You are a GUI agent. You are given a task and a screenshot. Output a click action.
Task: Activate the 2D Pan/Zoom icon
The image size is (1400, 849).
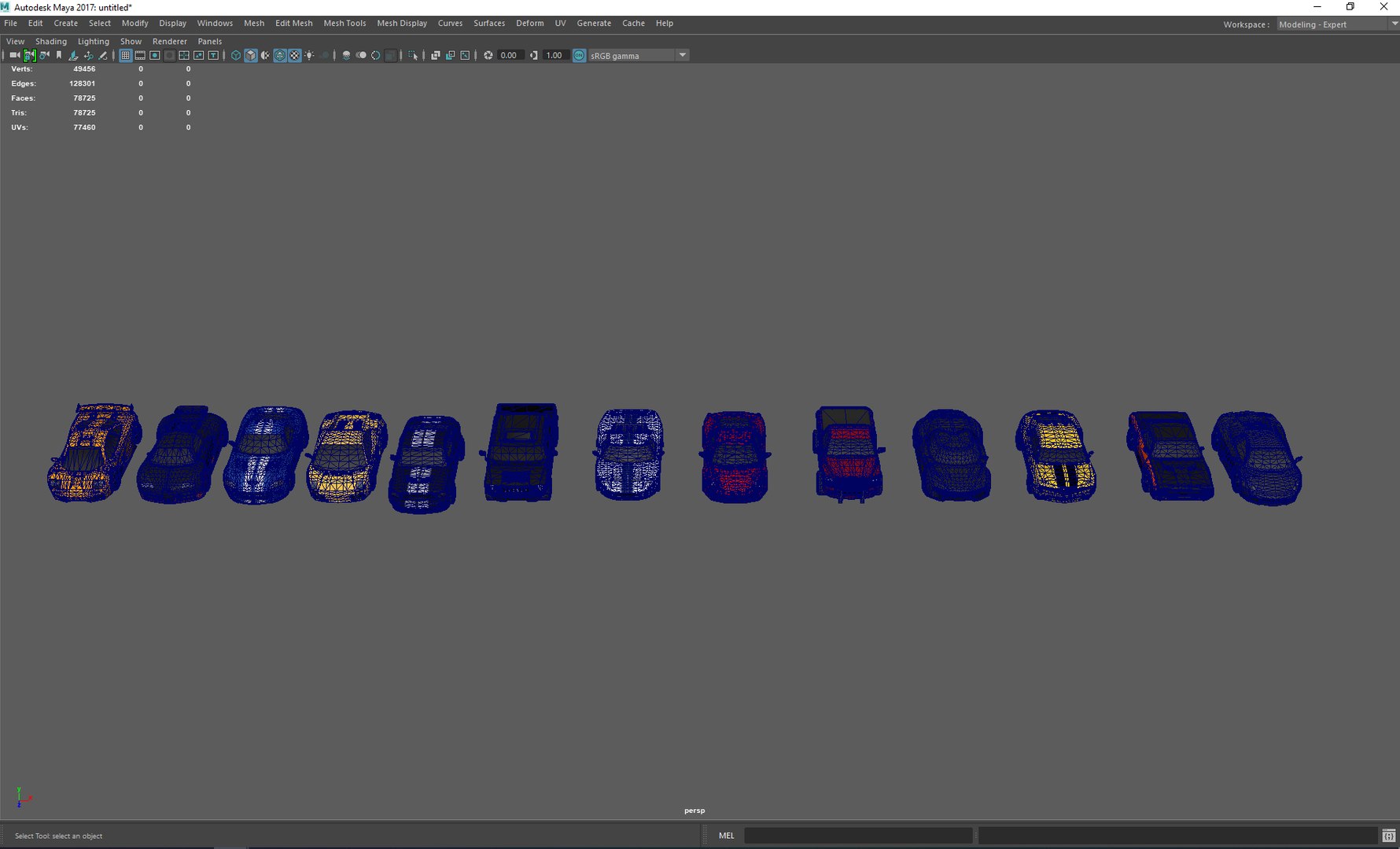tap(88, 55)
